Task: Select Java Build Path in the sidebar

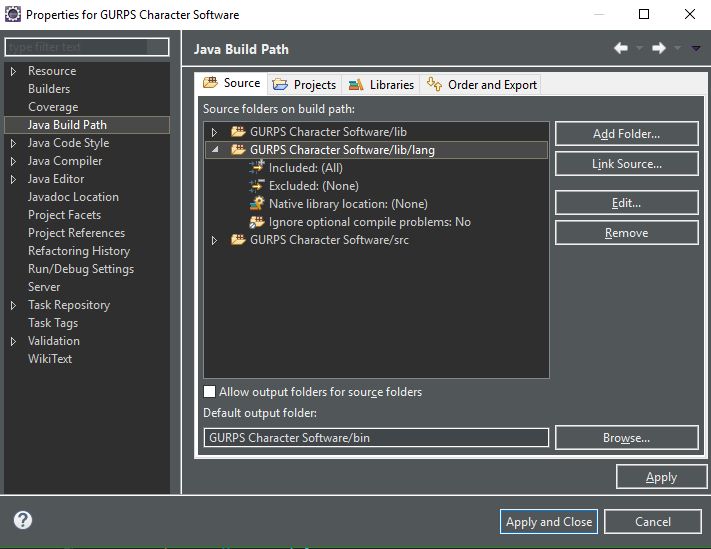Action: (87, 125)
